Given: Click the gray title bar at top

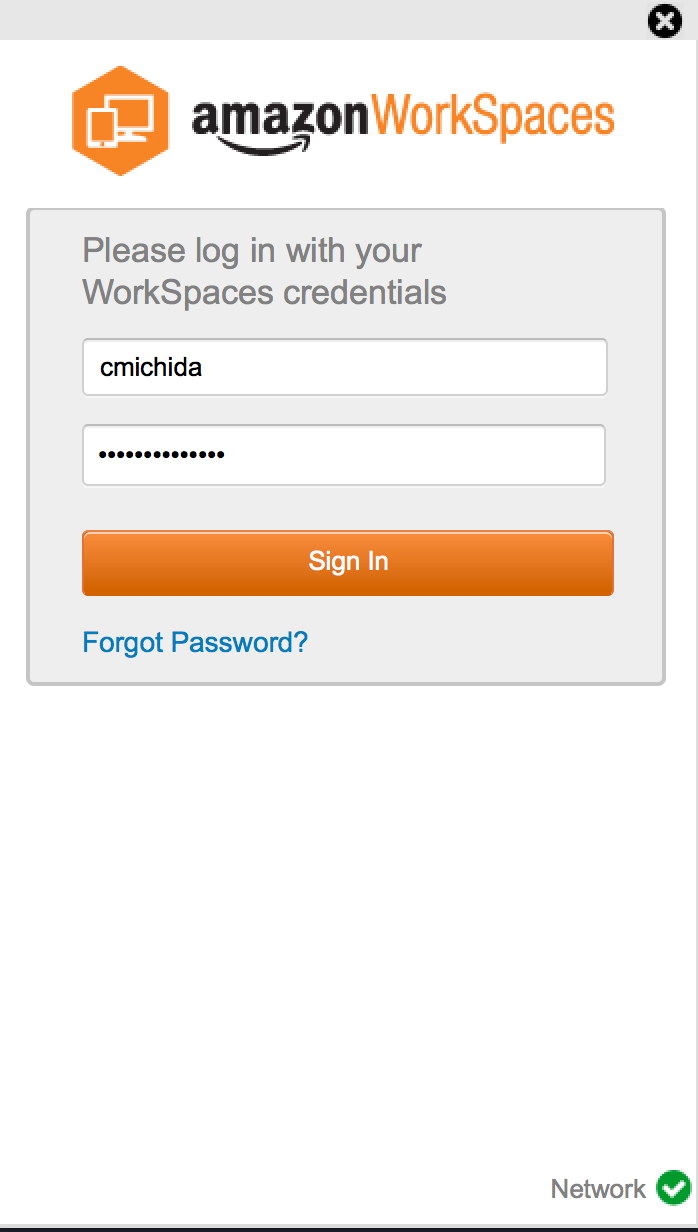Looking at the screenshot, I should [x=320, y=20].
